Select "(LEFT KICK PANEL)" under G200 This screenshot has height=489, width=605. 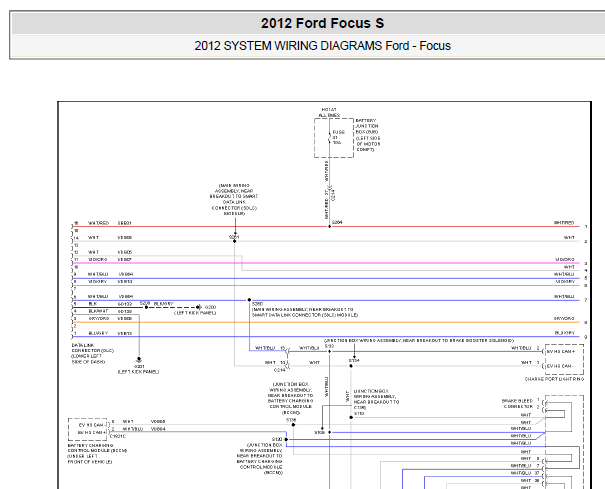point(195,313)
